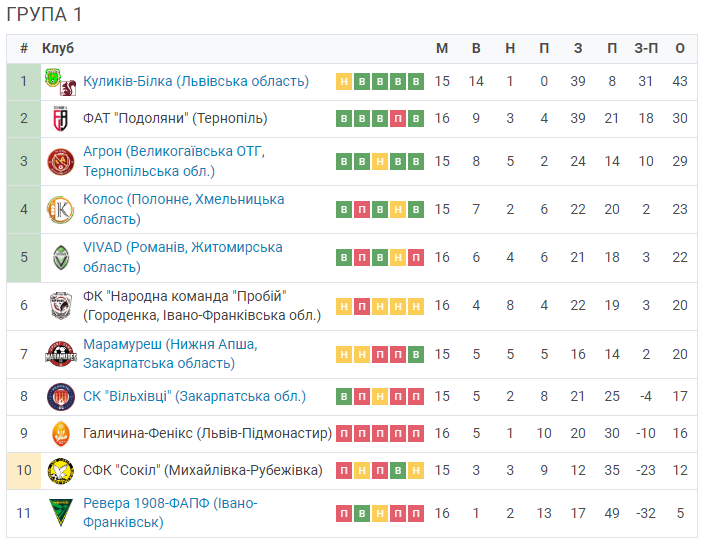Click the green В badge in СФК "Сокіл" row
This screenshot has height=548, width=707.
pos(398,471)
